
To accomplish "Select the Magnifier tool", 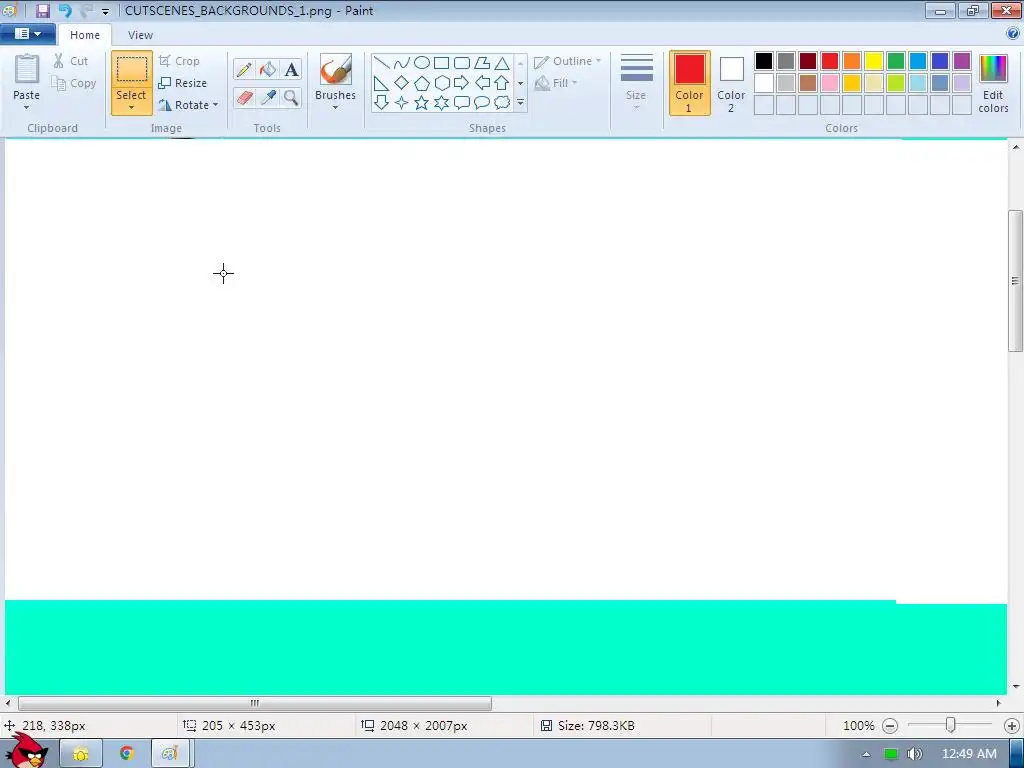I will 291,97.
